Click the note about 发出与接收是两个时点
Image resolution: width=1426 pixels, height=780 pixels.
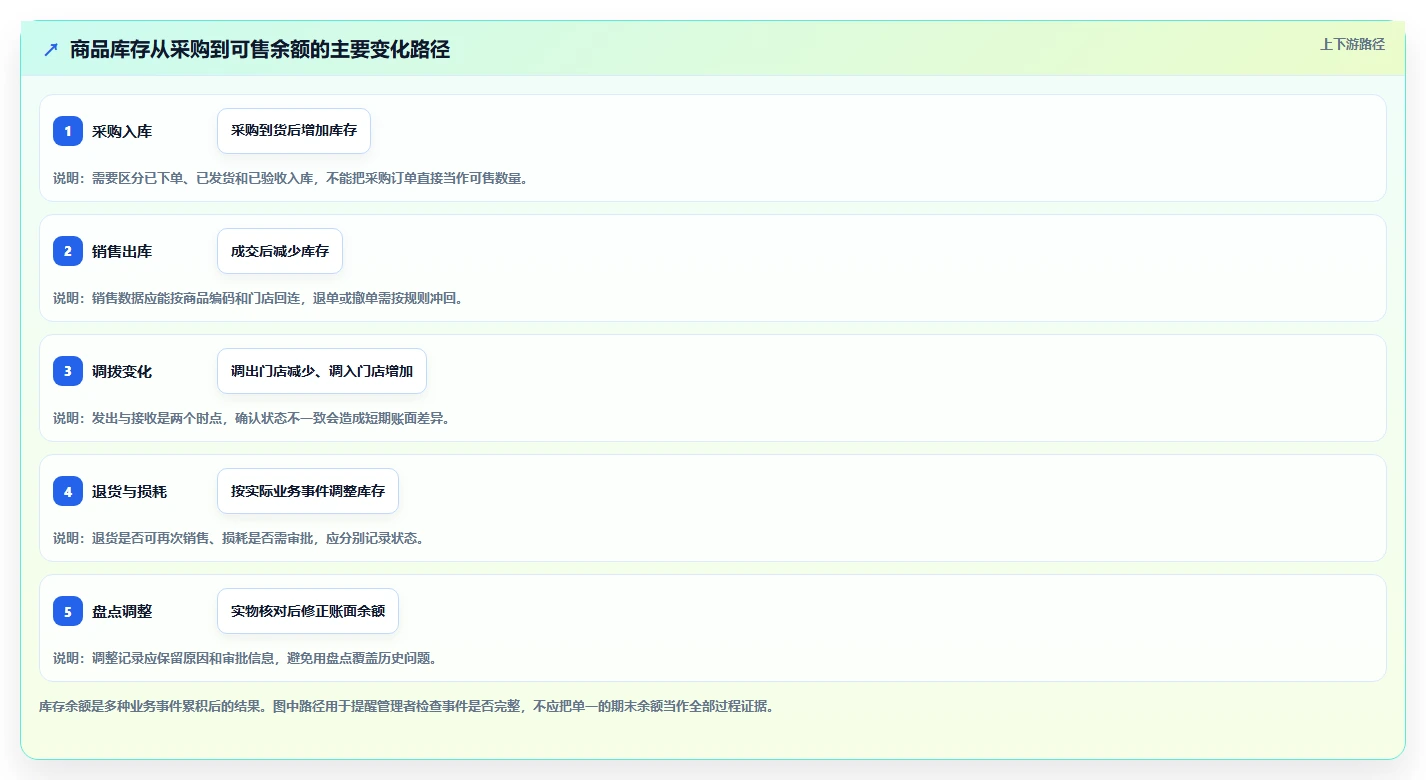click(x=251, y=418)
